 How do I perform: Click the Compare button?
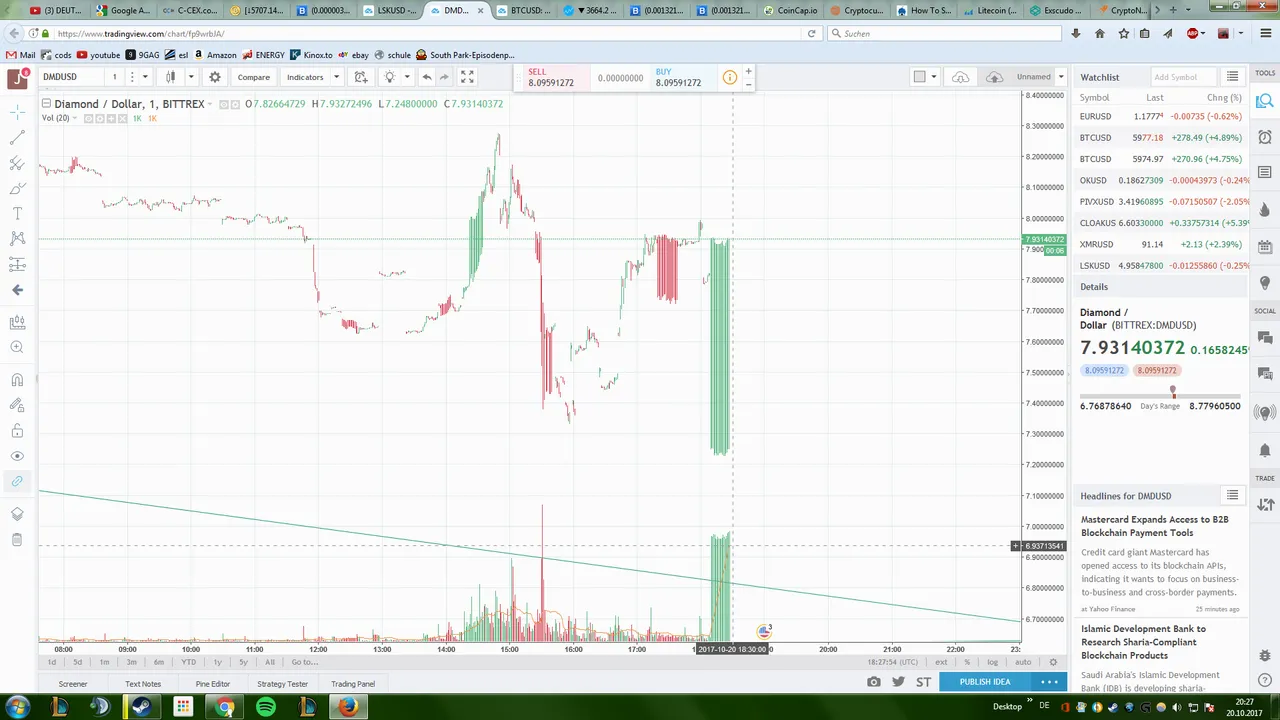pyautogui.click(x=254, y=77)
